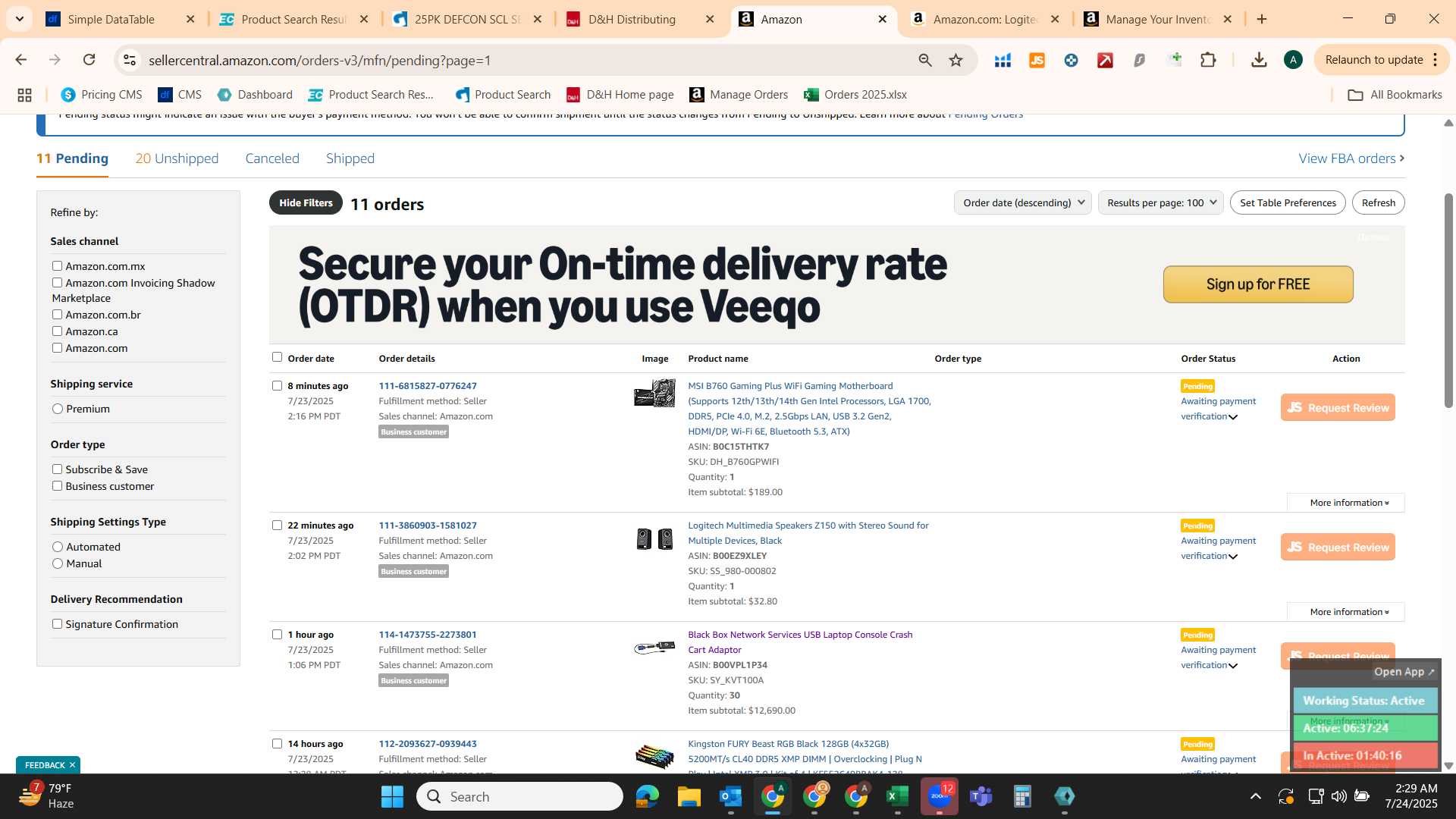Select Manual shipping settings type
This screenshot has width=1456, height=819.
click(x=58, y=563)
